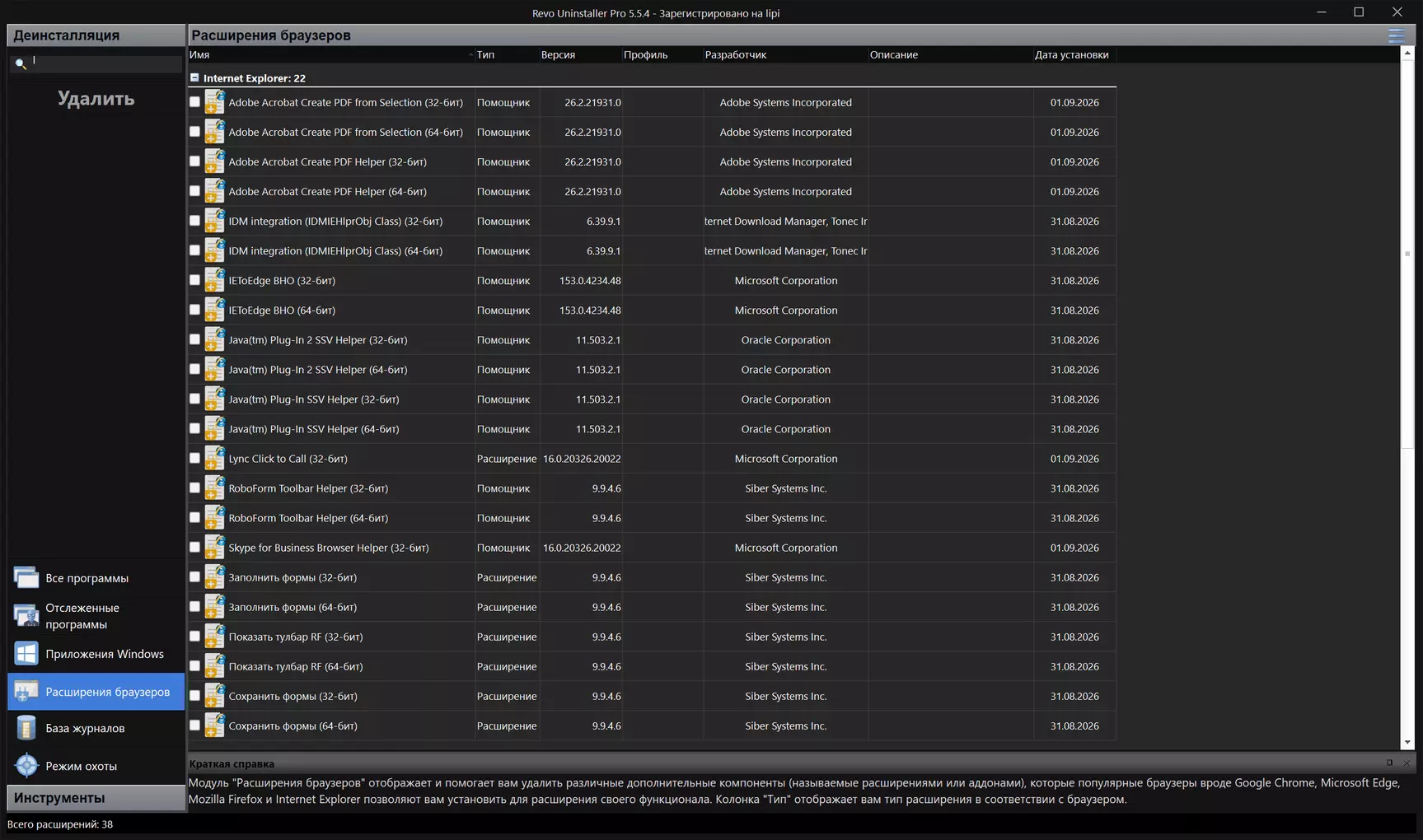This screenshot has width=1423, height=840.
Task: Click icon of IEToEdge BHO (64-бит)
Action: coord(214,310)
